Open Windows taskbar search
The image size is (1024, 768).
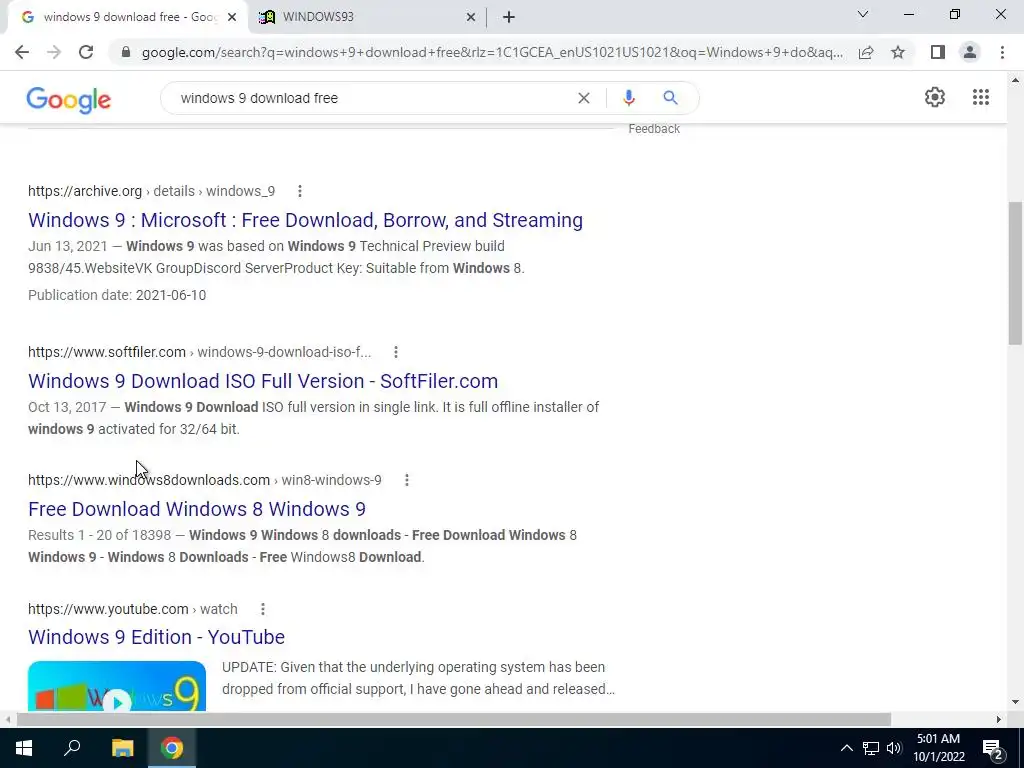[72, 748]
